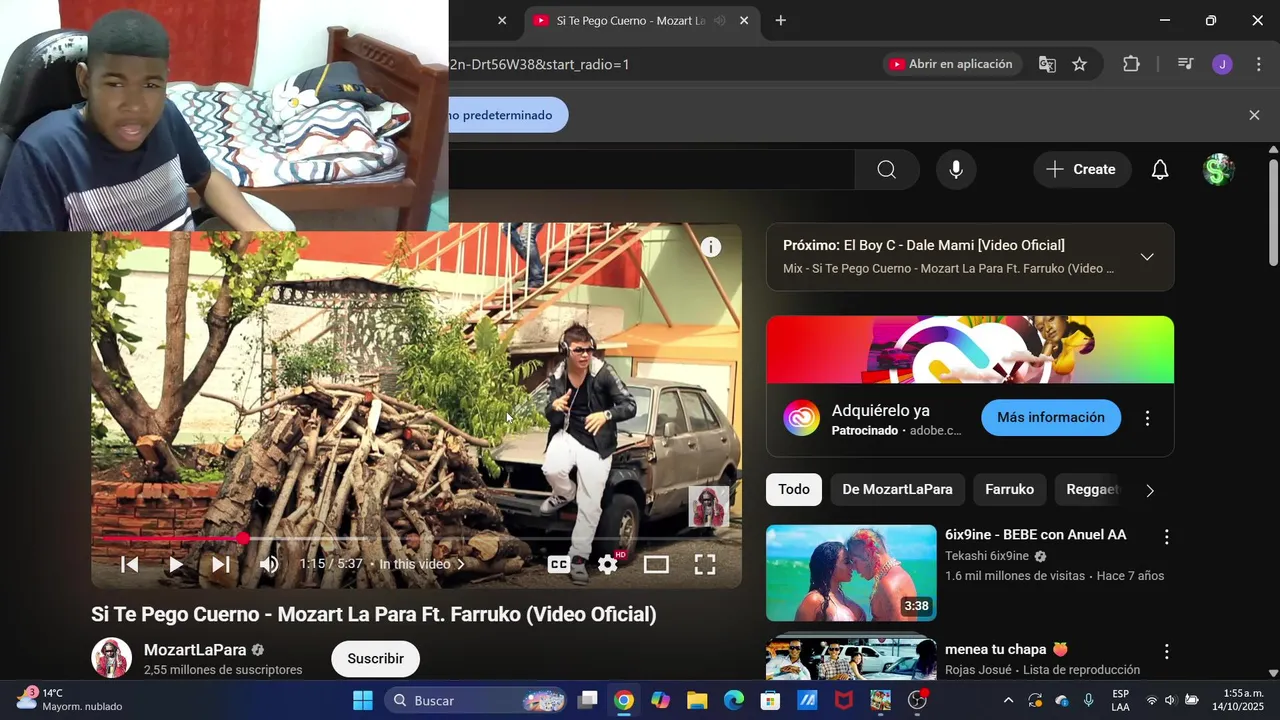Toggle closed captions on the video
This screenshot has height=720, width=1280.
559,564
